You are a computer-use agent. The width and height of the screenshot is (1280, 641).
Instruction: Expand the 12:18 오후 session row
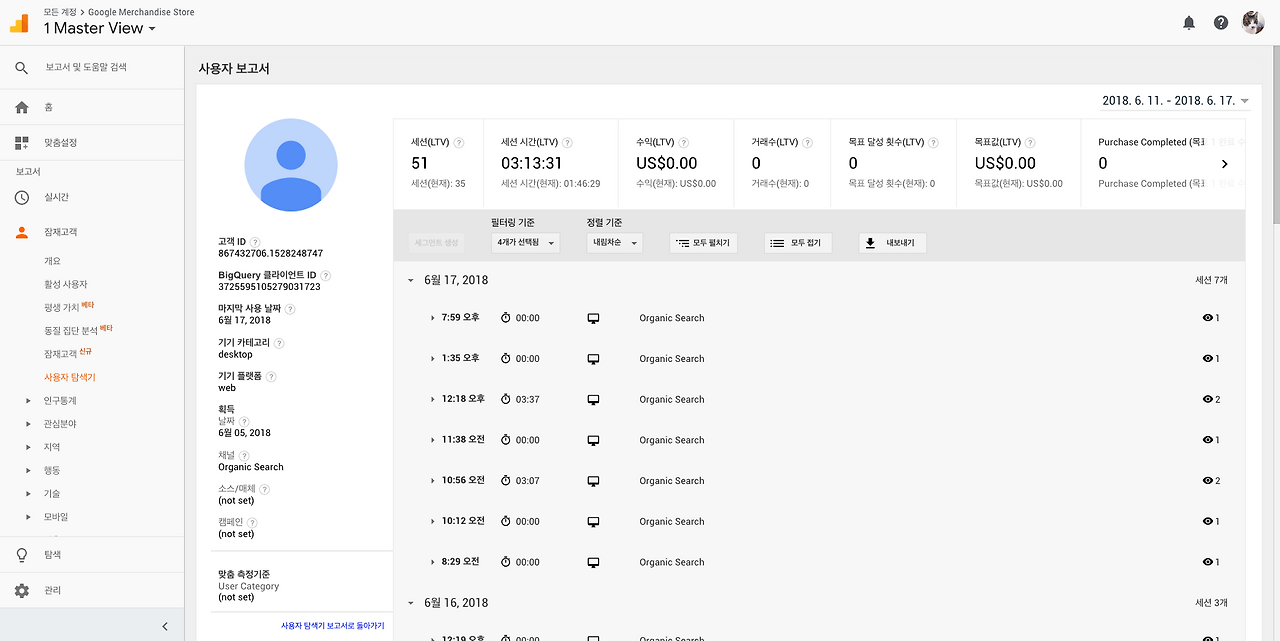pyautogui.click(x=433, y=400)
